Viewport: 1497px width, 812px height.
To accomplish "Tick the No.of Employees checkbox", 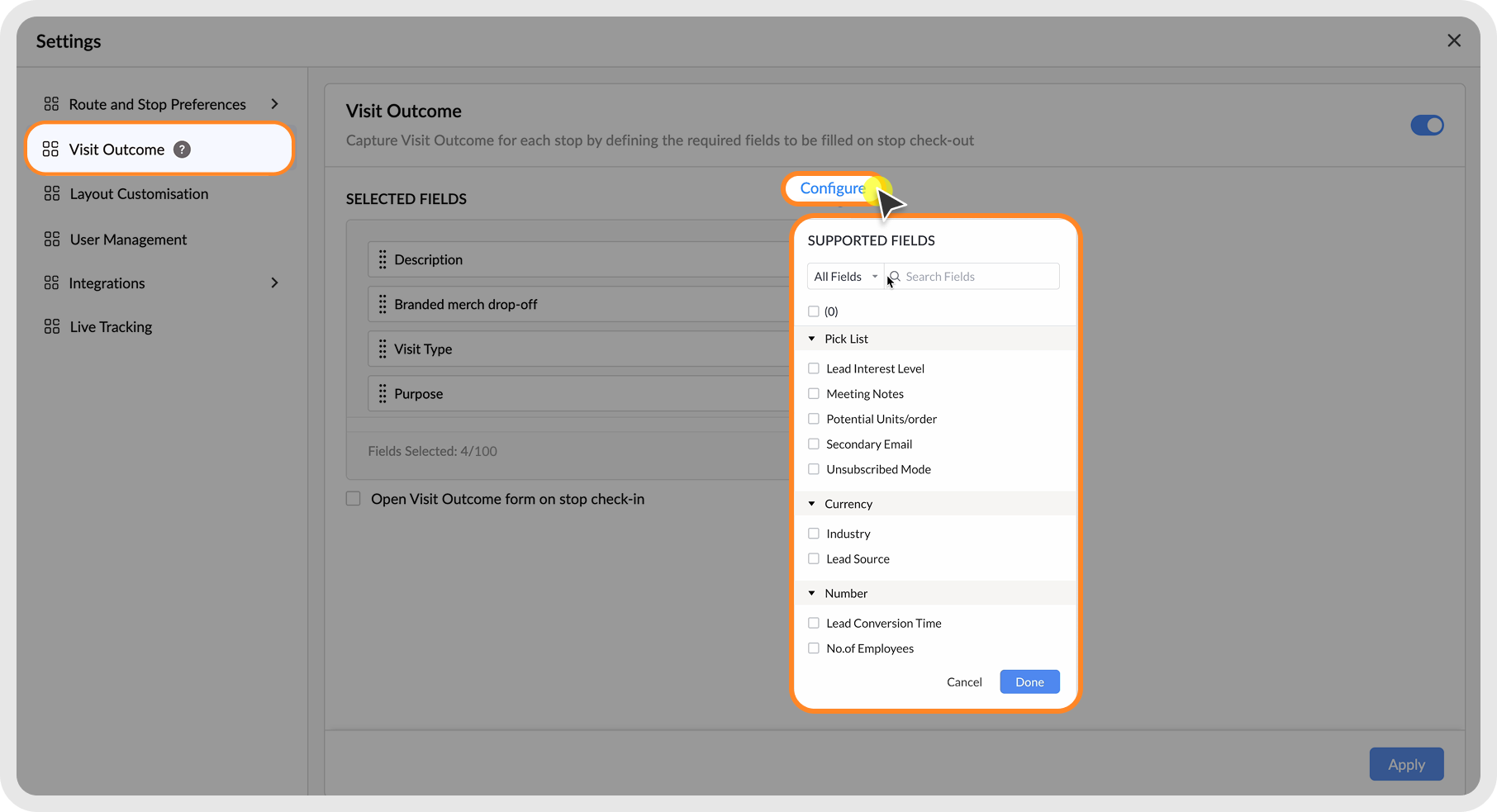I will [814, 648].
